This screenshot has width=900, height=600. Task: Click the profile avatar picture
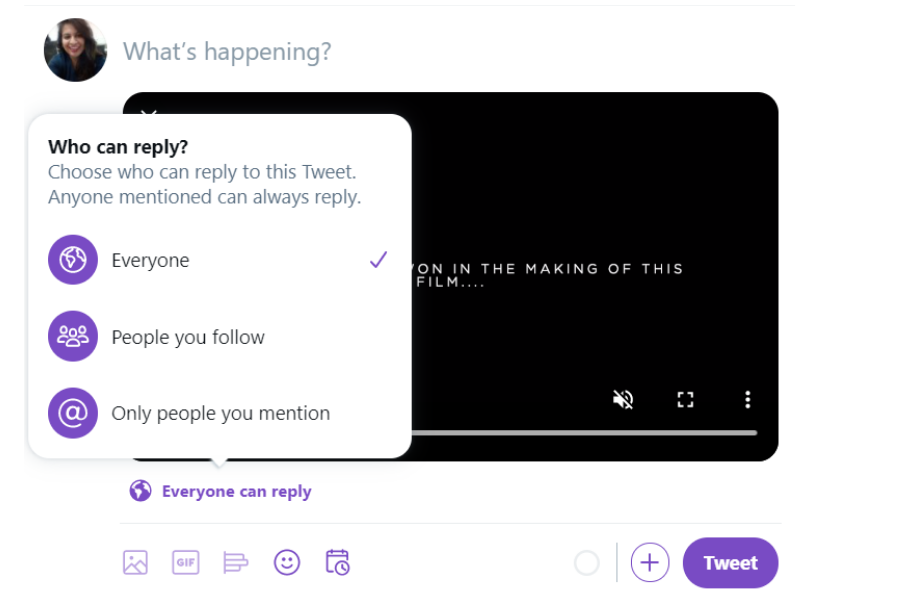pos(75,50)
